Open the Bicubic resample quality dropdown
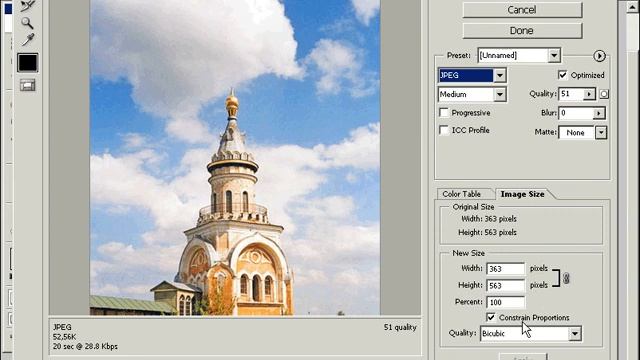Viewport: 640px width, 360px height. [575, 333]
